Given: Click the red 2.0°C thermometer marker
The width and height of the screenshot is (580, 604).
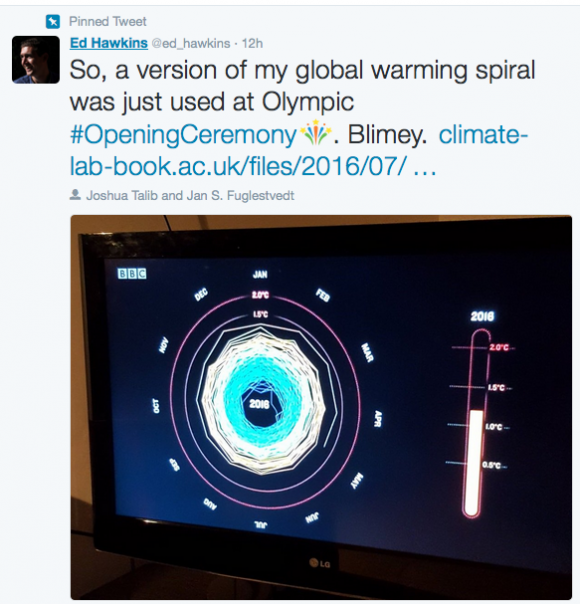Looking at the screenshot, I should 499,347.
